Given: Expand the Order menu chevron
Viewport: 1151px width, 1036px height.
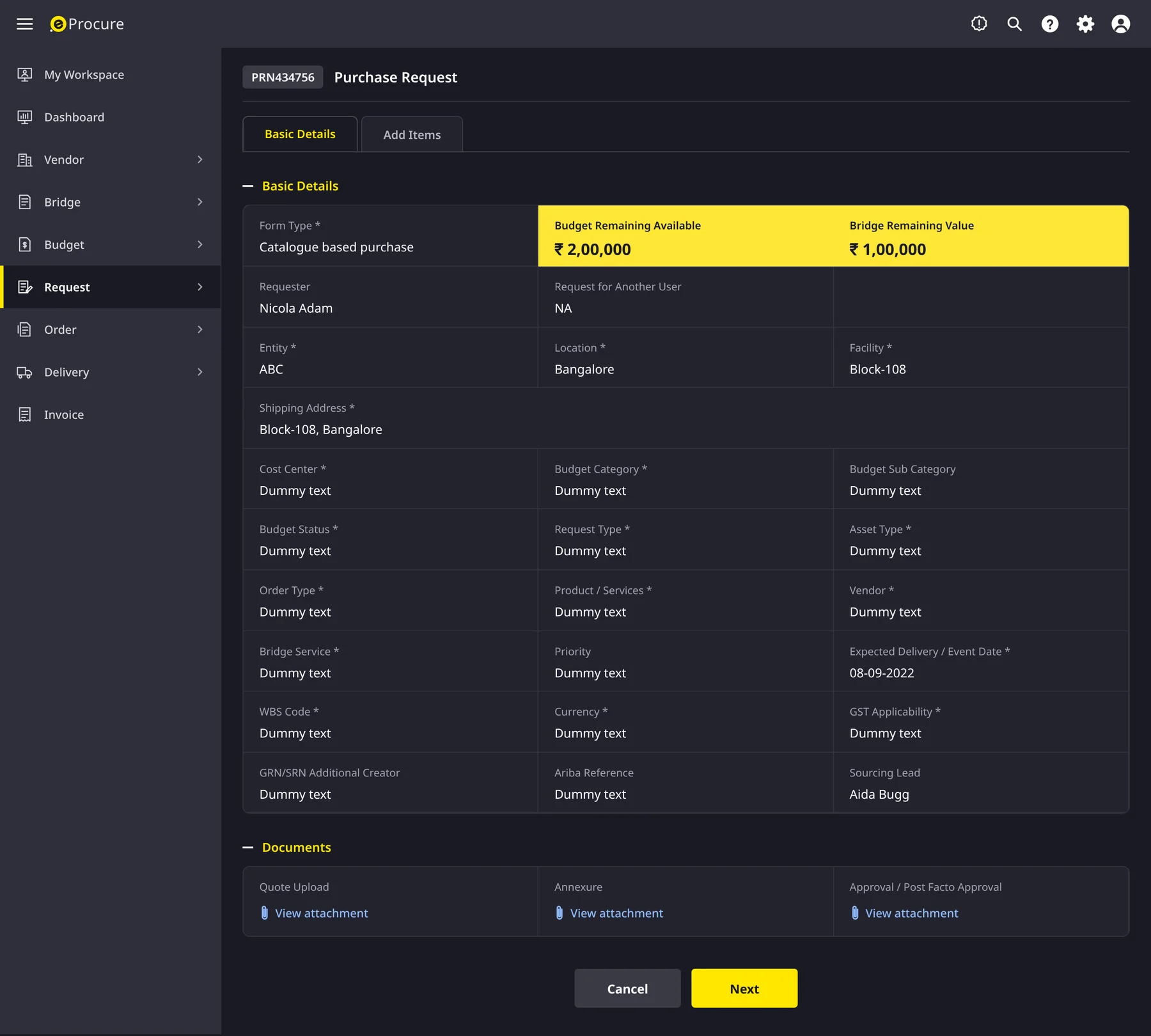Looking at the screenshot, I should pyautogui.click(x=200, y=329).
